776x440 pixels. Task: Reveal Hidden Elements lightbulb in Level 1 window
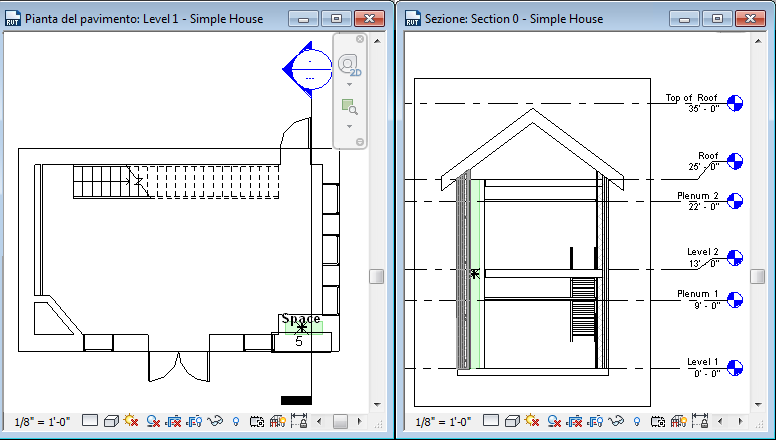click(x=236, y=421)
